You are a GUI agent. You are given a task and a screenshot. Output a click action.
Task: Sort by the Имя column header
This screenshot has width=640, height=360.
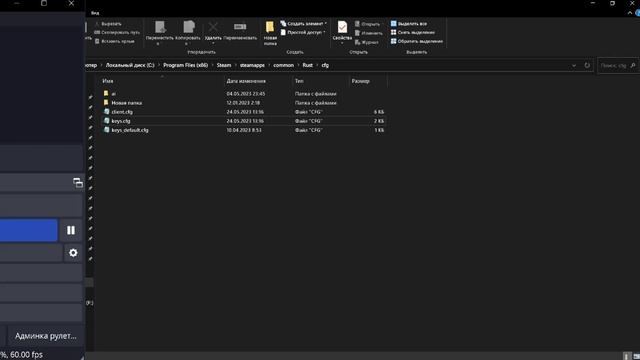pyautogui.click(x=108, y=81)
